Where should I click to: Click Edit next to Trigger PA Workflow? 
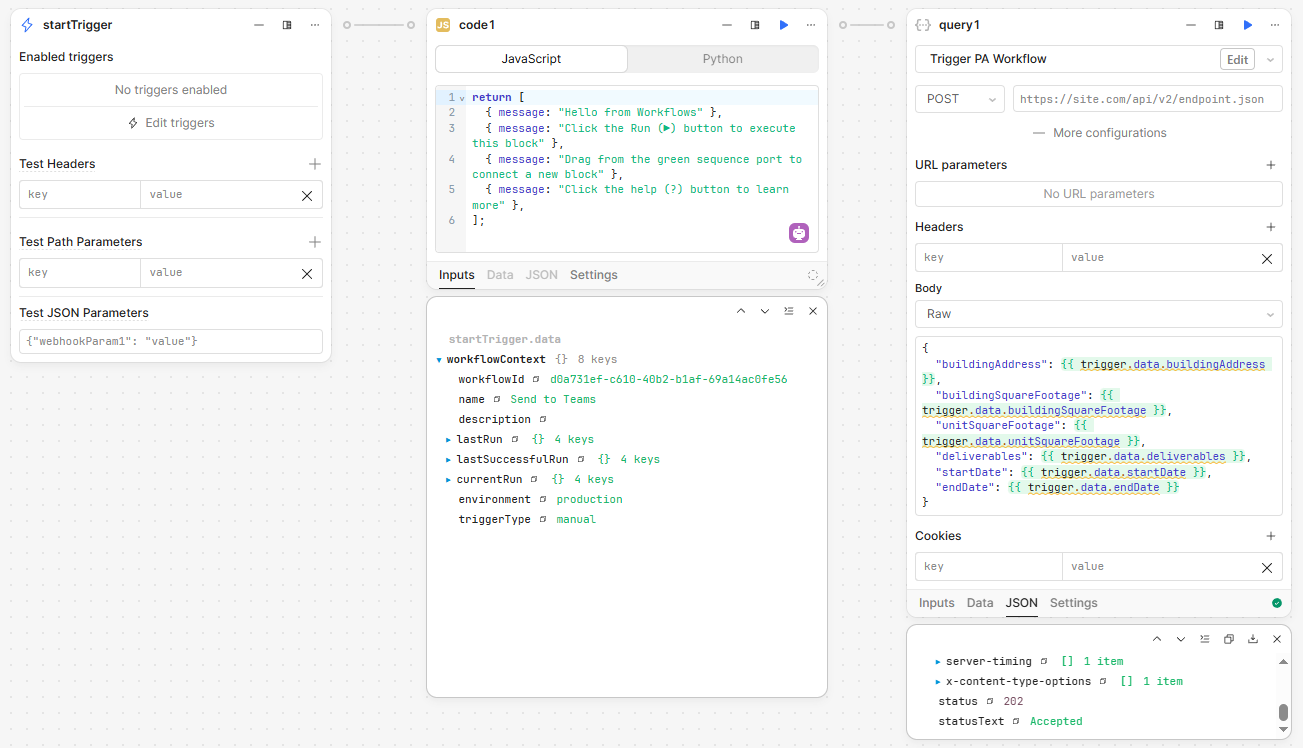pyautogui.click(x=1237, y=59)
